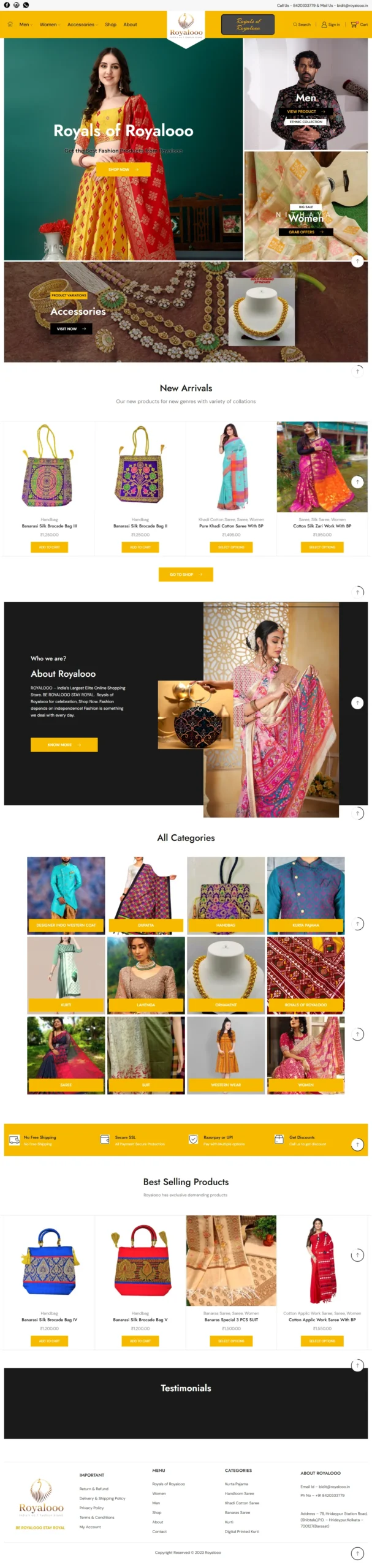
Task: Expand the Women dropdown menu
Action: click(x=50, y=24)
